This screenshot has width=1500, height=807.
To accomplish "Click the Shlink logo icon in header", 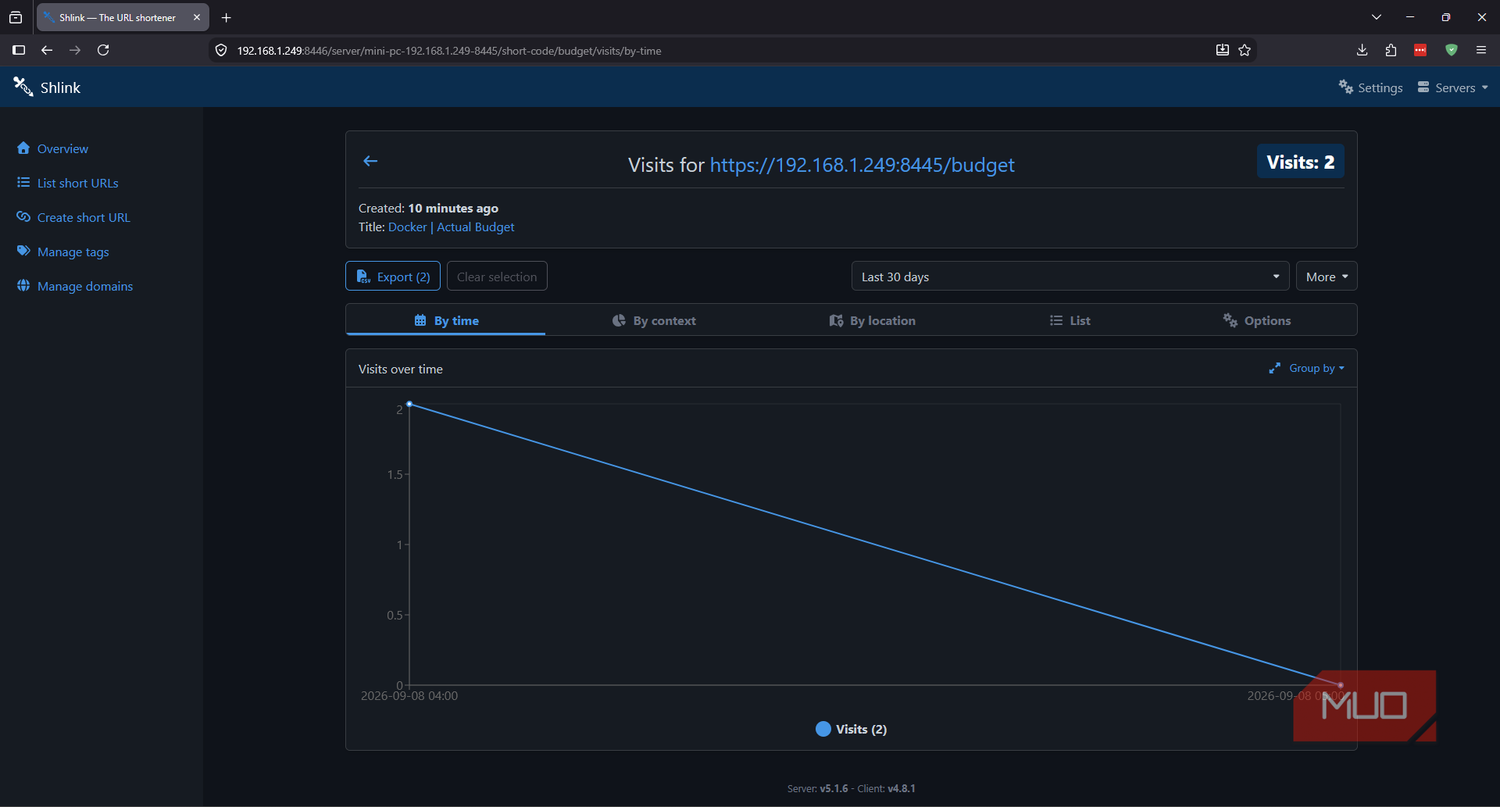I will tap(23, 87).
